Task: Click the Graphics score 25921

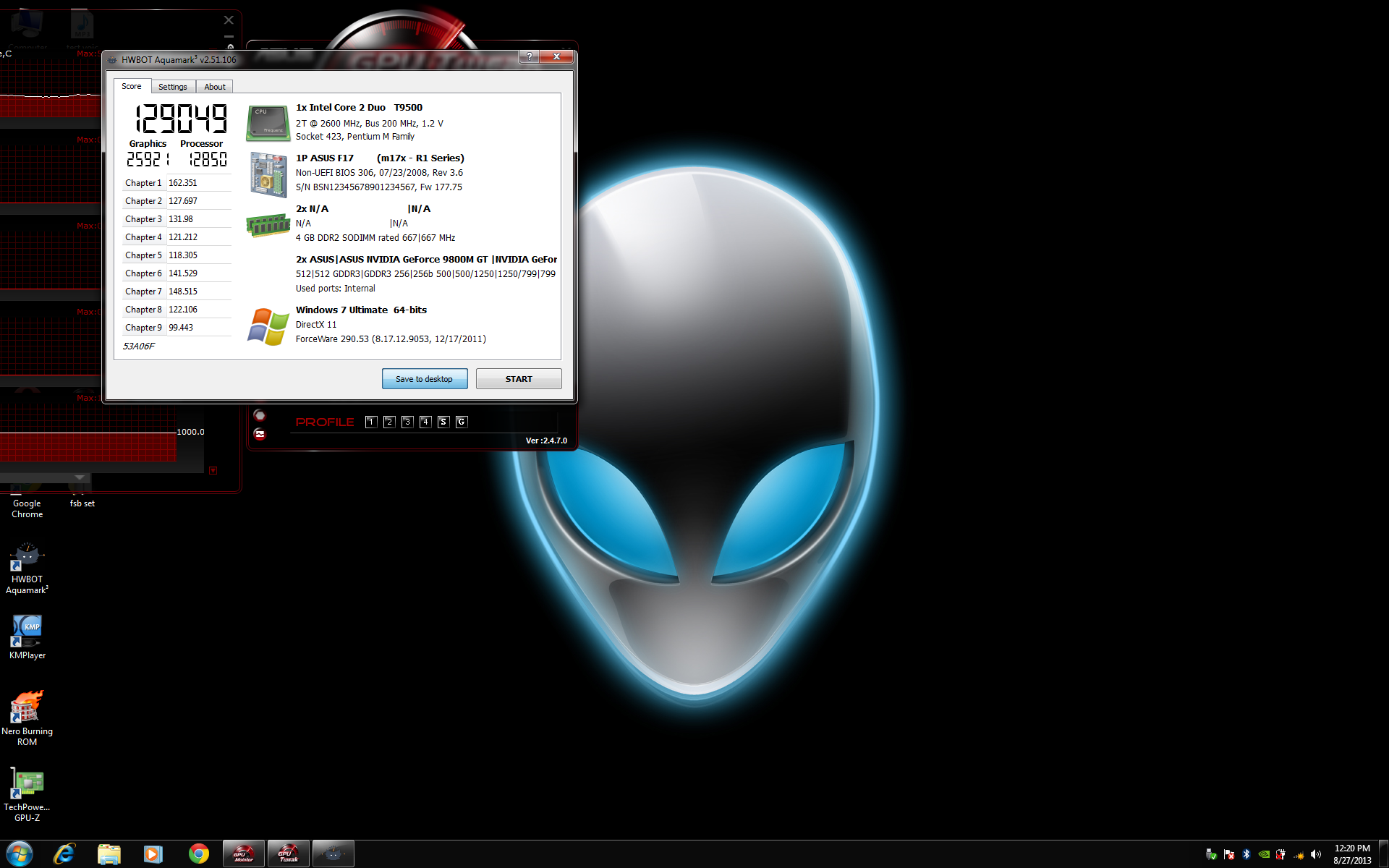Action: [148, 159]
